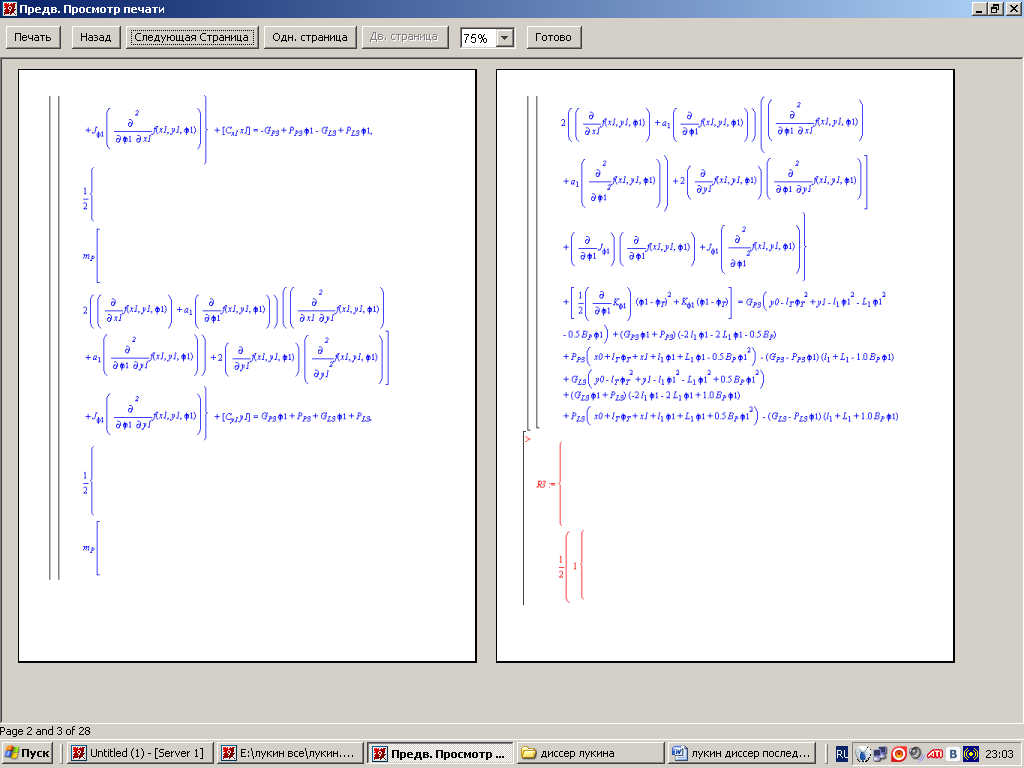Click the RU language indicator in tray

pos(842,753)
